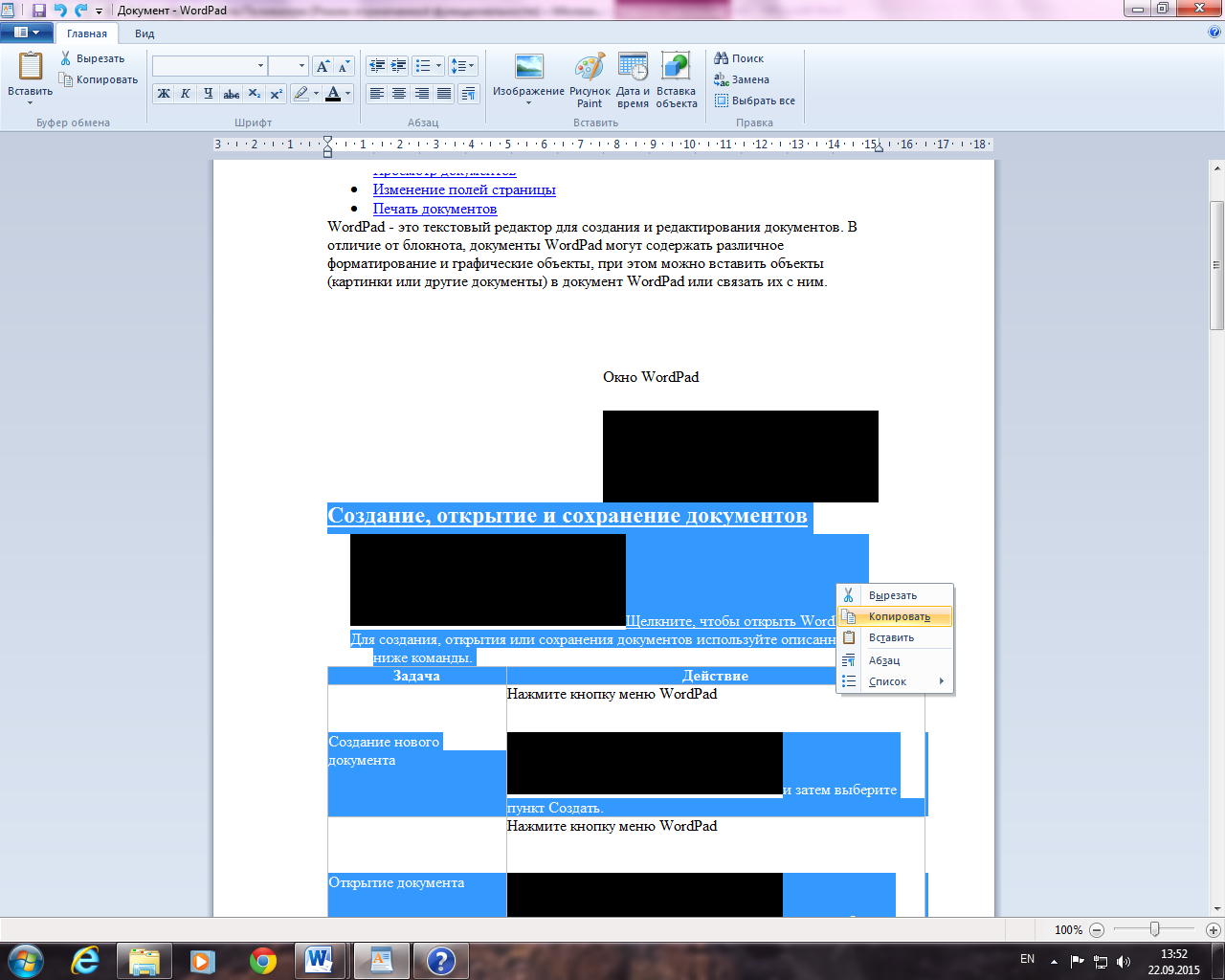The width and height of the screenshot is (1225, 980).
Task: Toggle superscript x² formatting
Action: [x=276, y=93]
